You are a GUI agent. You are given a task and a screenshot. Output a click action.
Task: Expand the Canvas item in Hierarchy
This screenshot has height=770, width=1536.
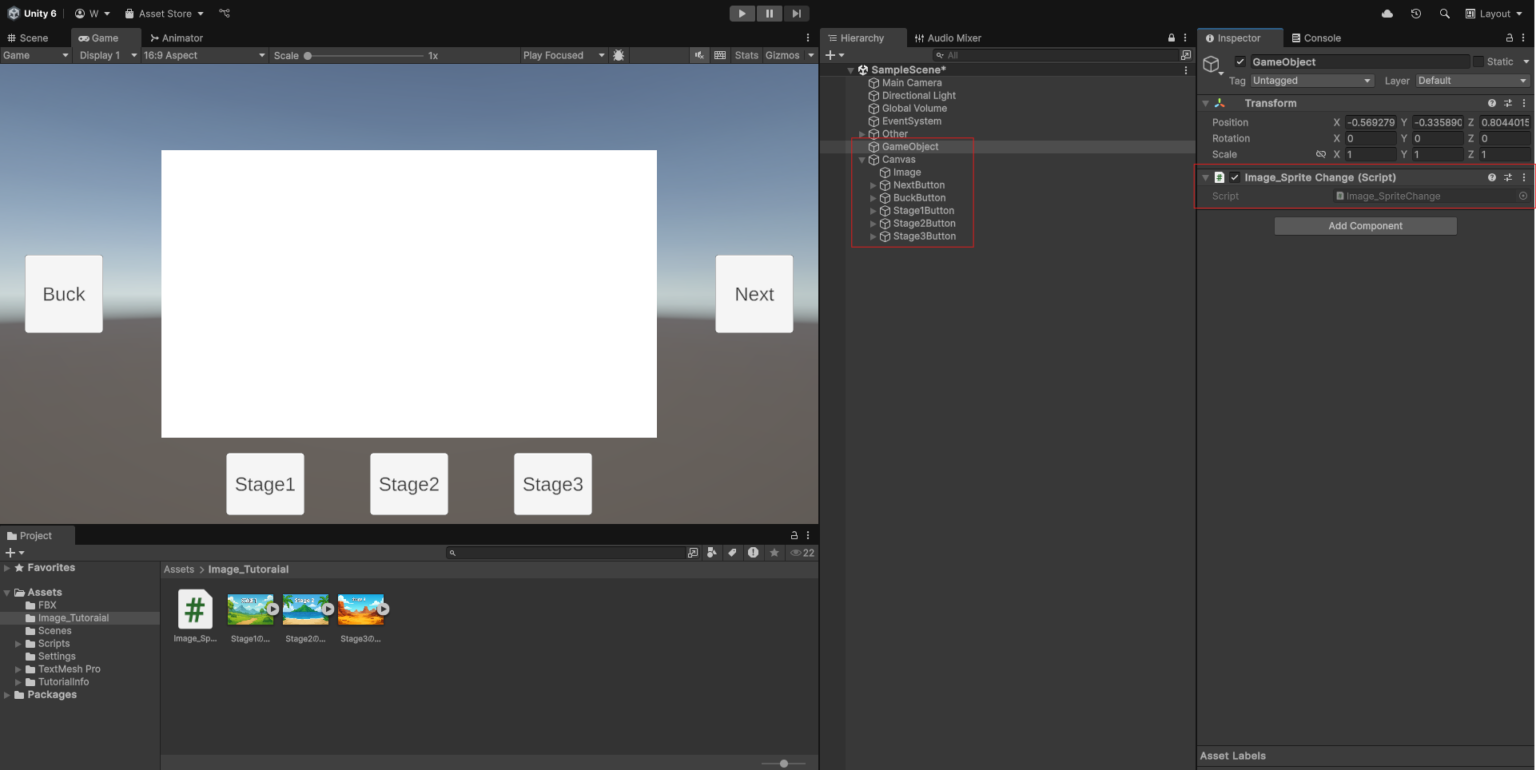(861, 159)
